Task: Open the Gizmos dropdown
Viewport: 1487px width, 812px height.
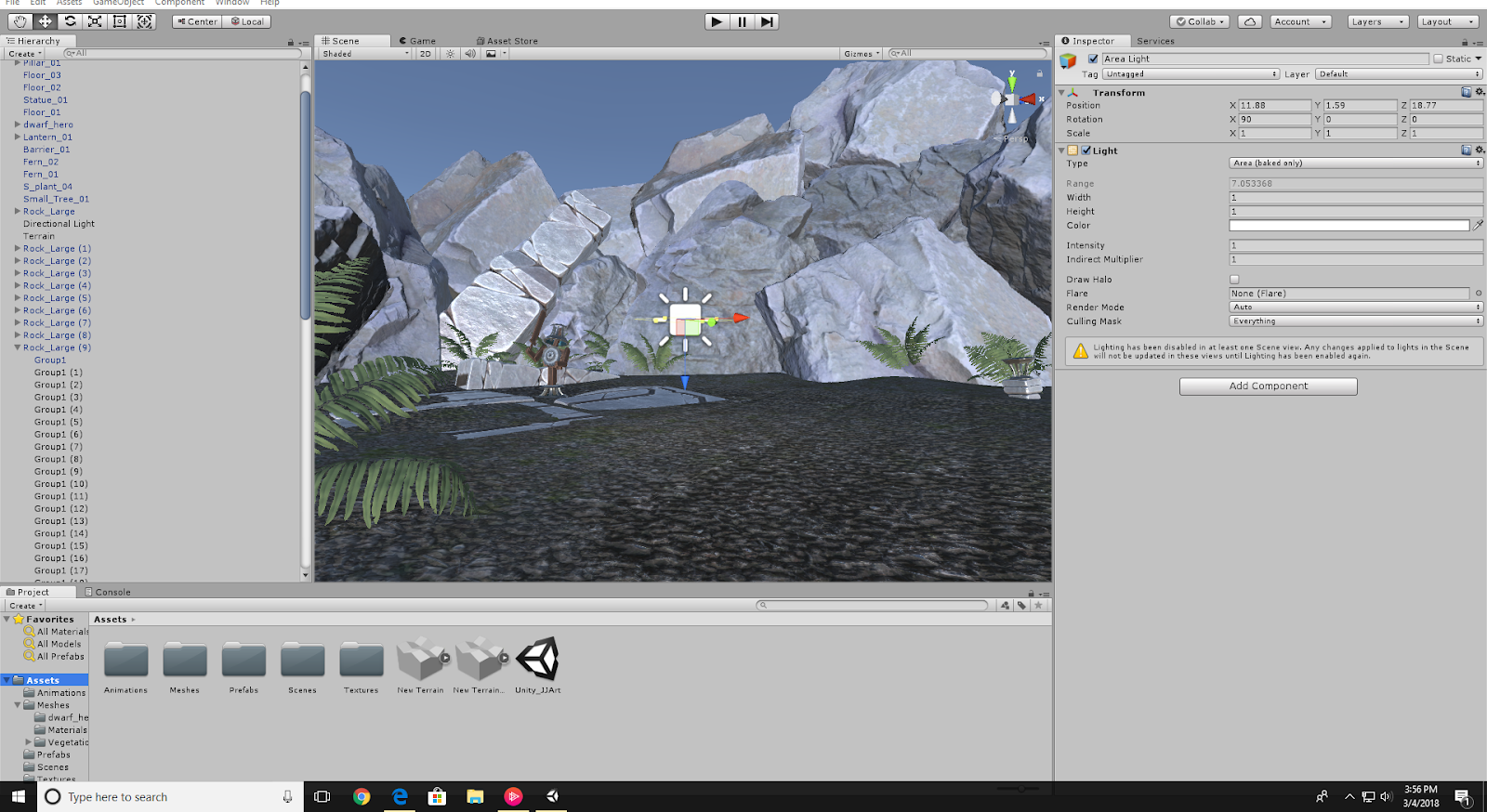Action: 862,54
